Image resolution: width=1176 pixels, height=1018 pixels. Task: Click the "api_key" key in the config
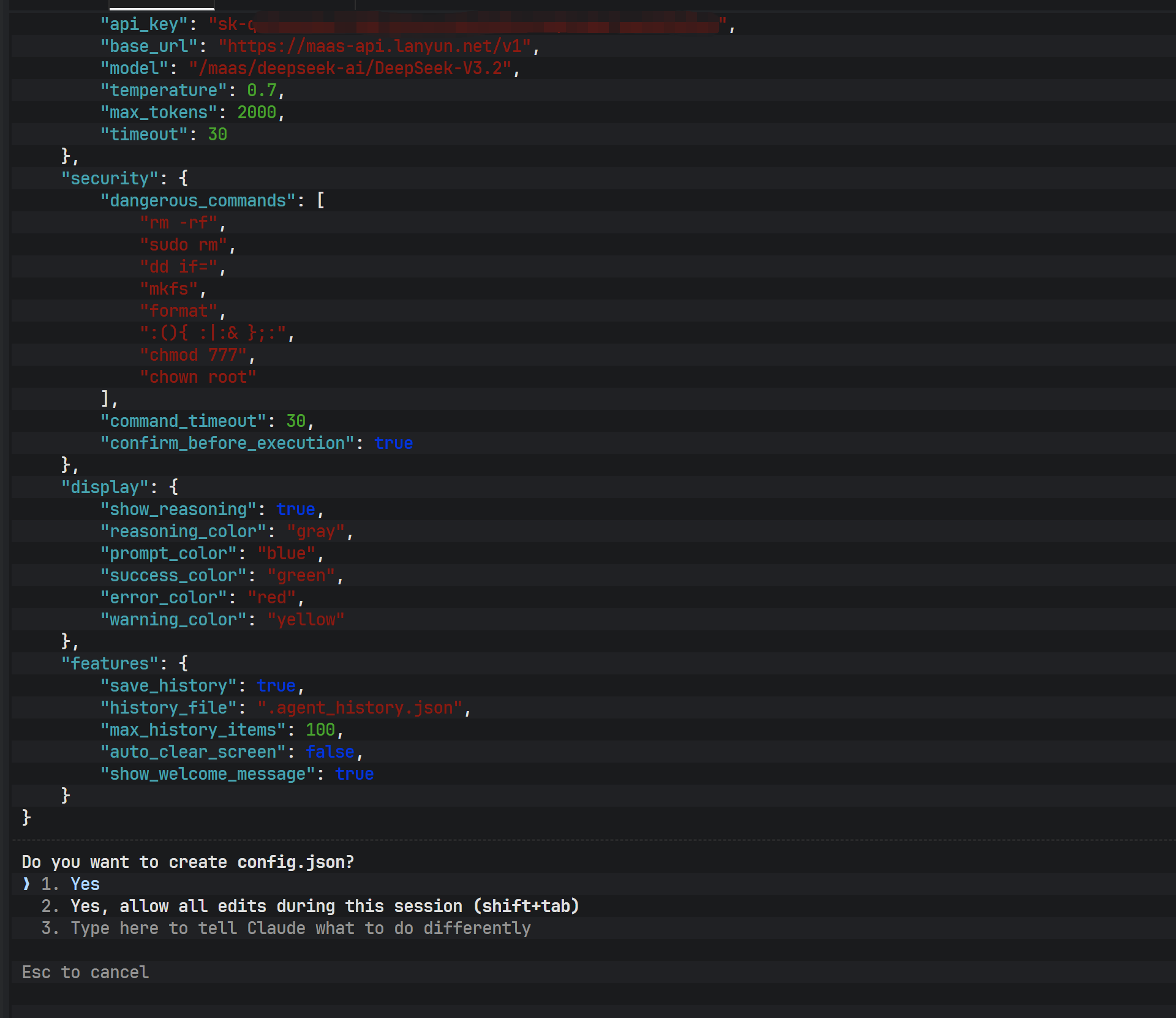[144, 25]
